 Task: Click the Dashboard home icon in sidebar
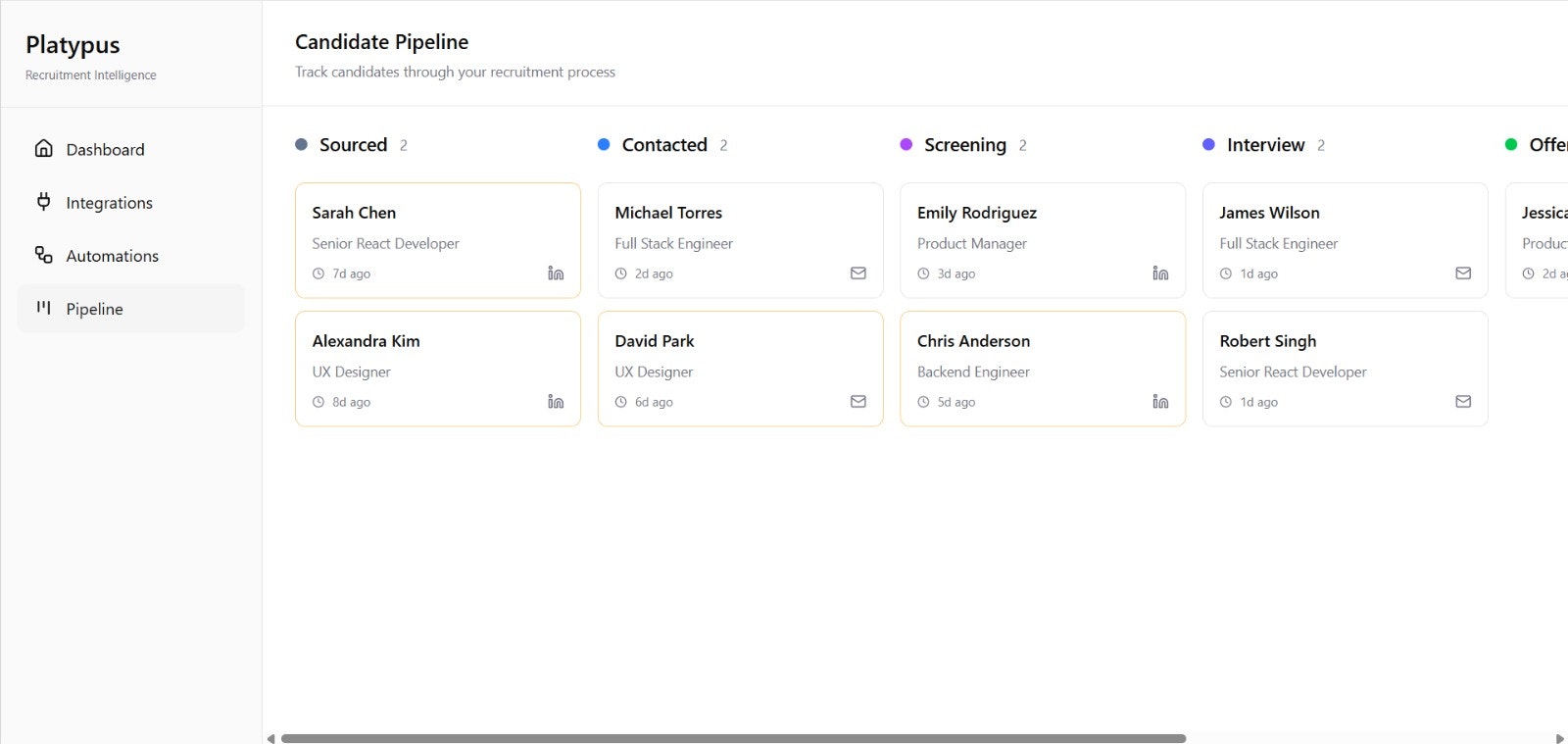pyautogui.click(x=43, y=149)
